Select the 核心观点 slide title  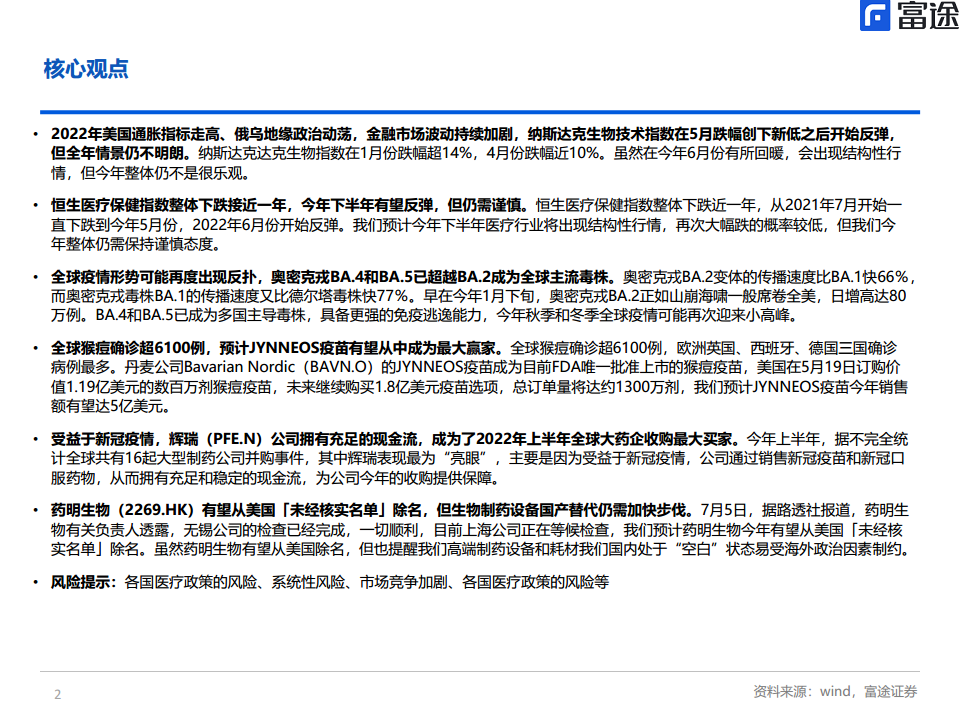86,69
